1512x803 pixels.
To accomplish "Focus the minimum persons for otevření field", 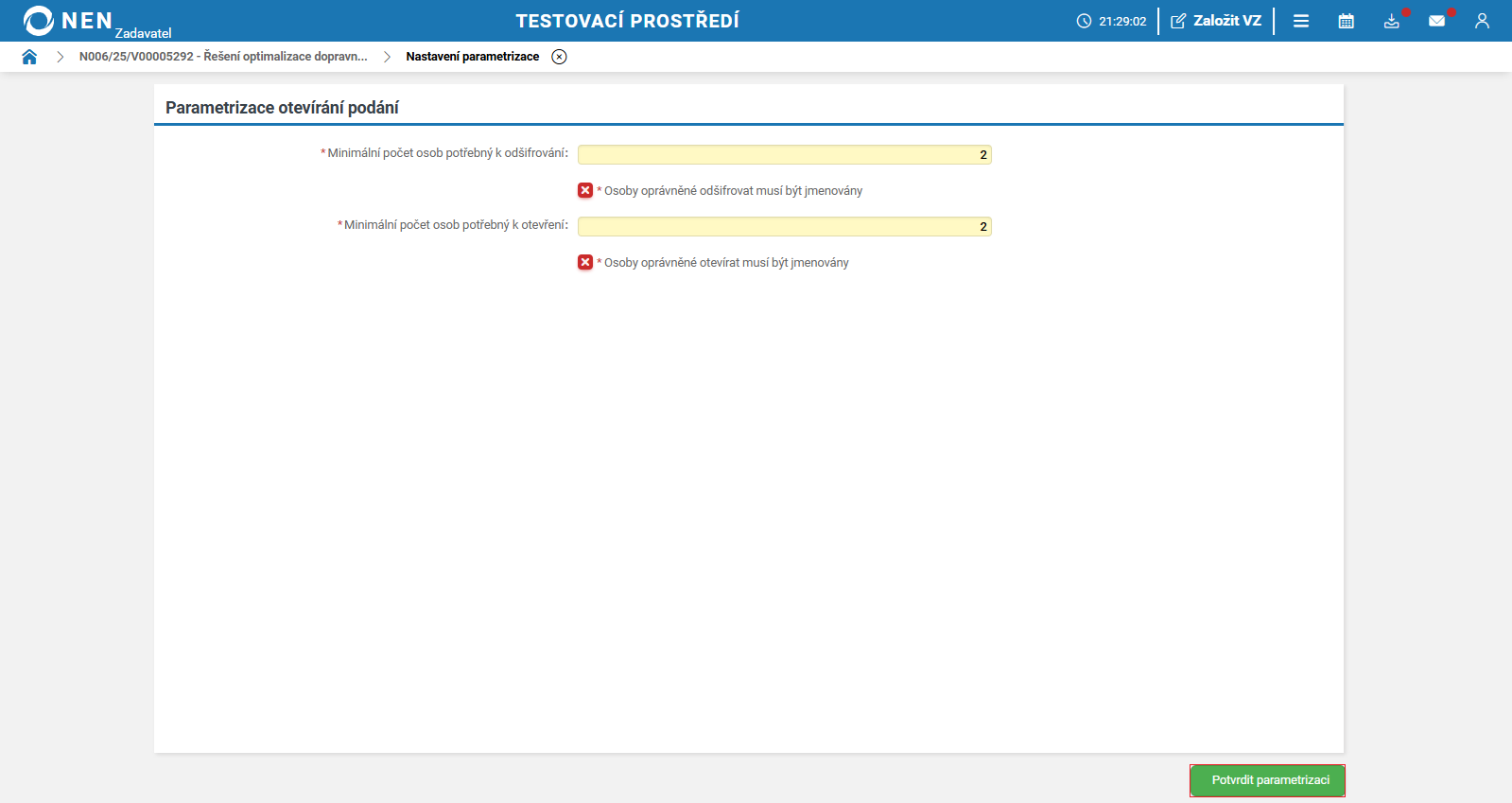I will 785,226.
